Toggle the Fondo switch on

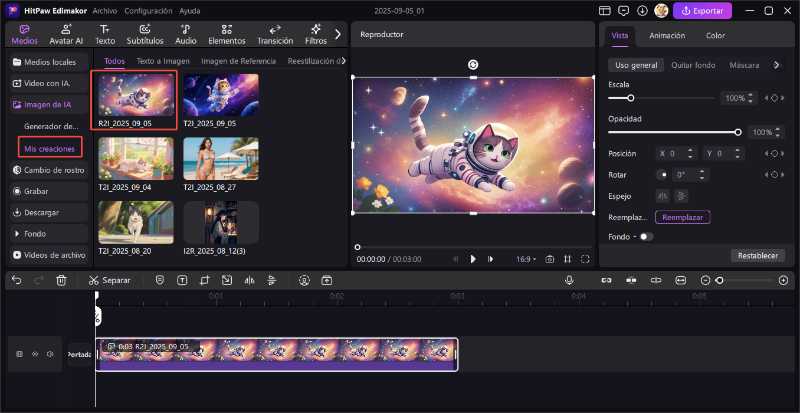click(x=645, y=236)
